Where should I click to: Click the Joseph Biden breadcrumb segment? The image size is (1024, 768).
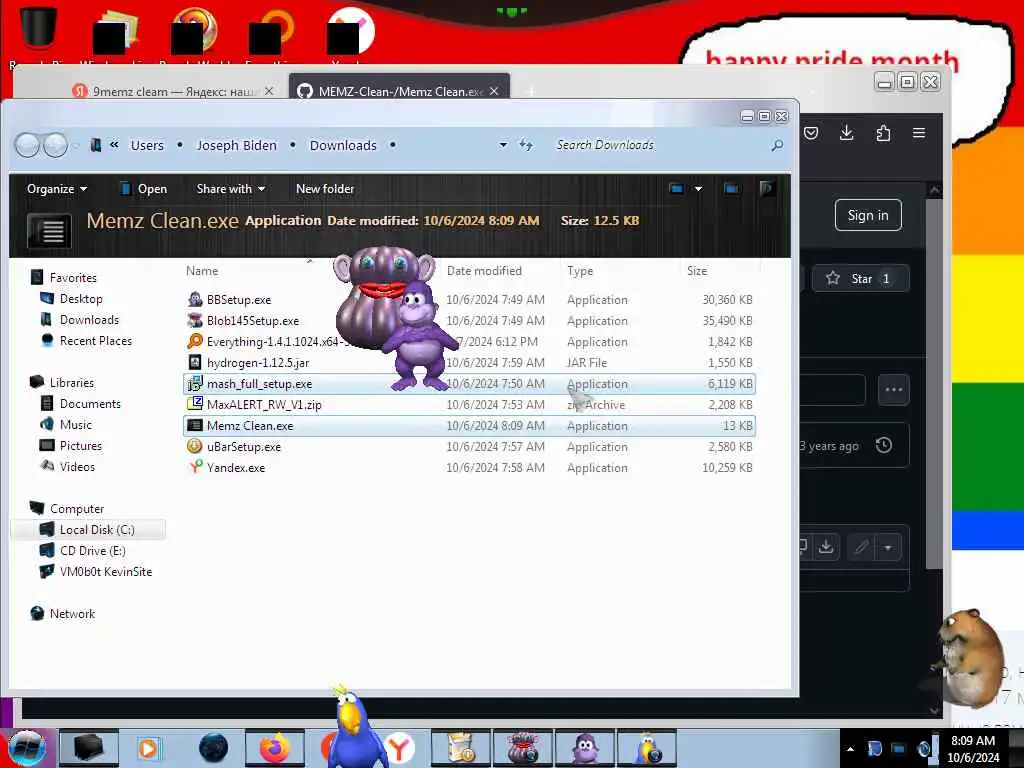pyautogui.click(x=236, y=145)
